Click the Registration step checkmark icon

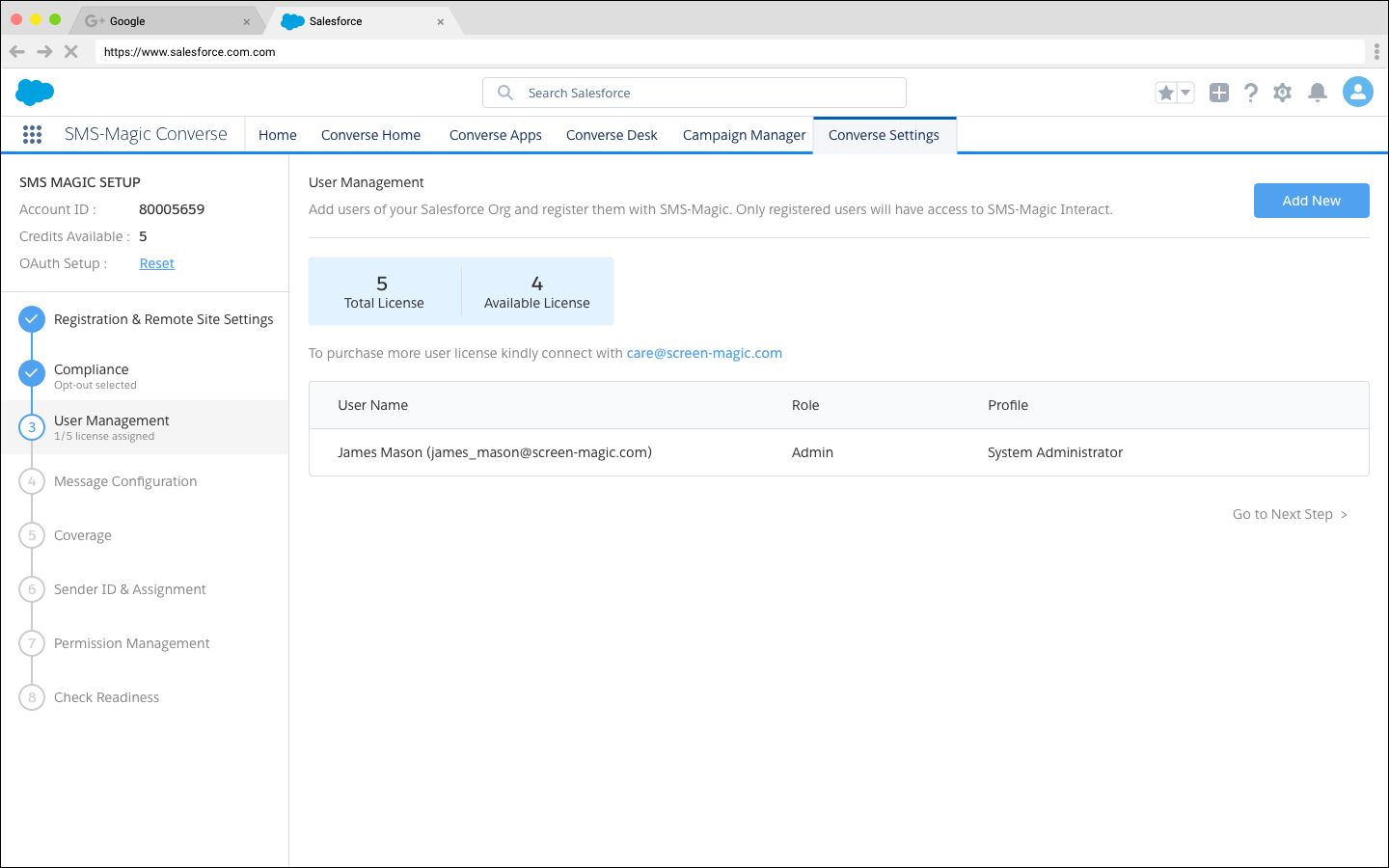click(32, 319)
